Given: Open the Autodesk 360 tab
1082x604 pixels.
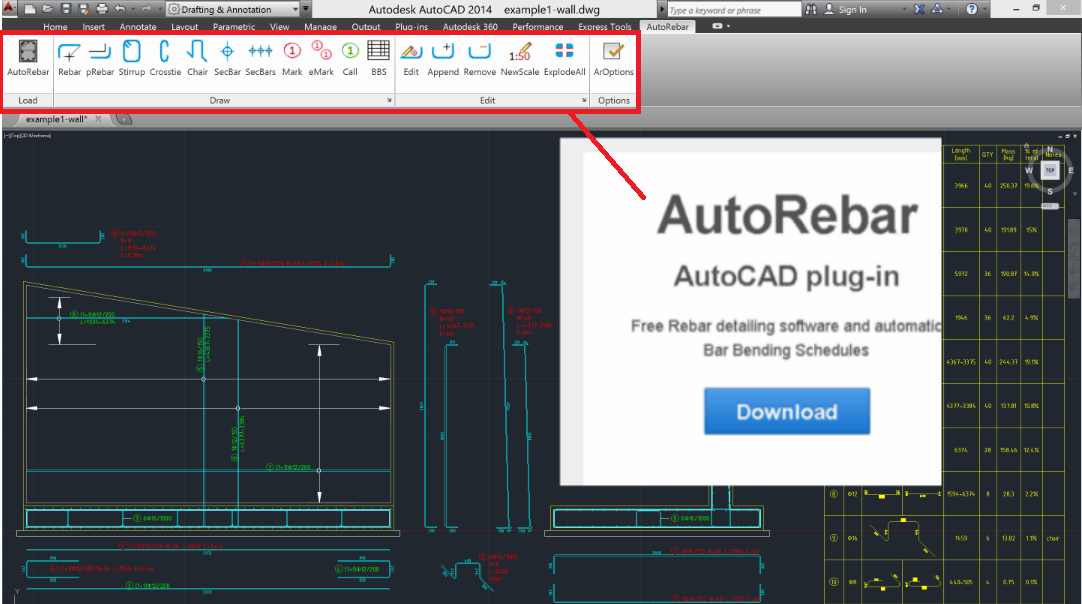Looking at the screenshot, I should 470,27.
